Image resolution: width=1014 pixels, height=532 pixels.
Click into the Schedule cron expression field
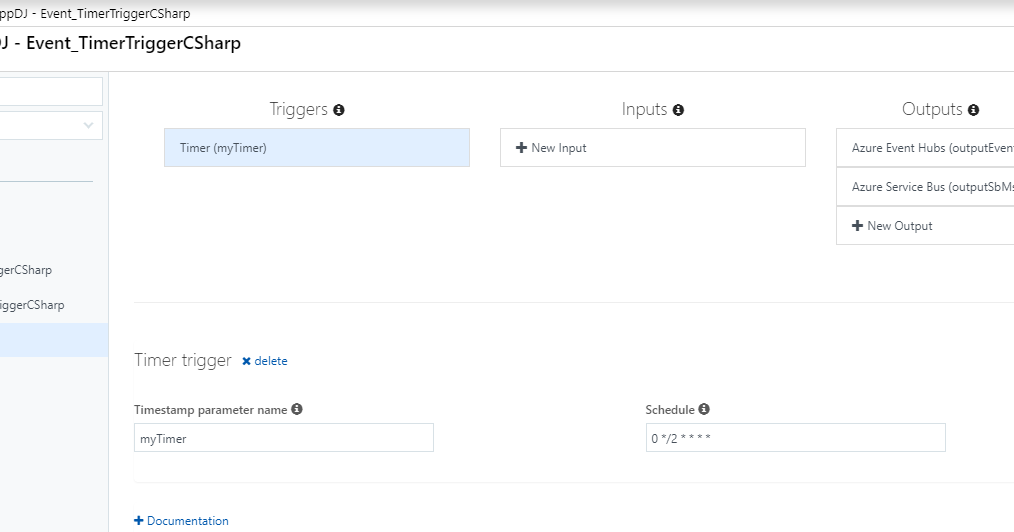pos(795,438)
